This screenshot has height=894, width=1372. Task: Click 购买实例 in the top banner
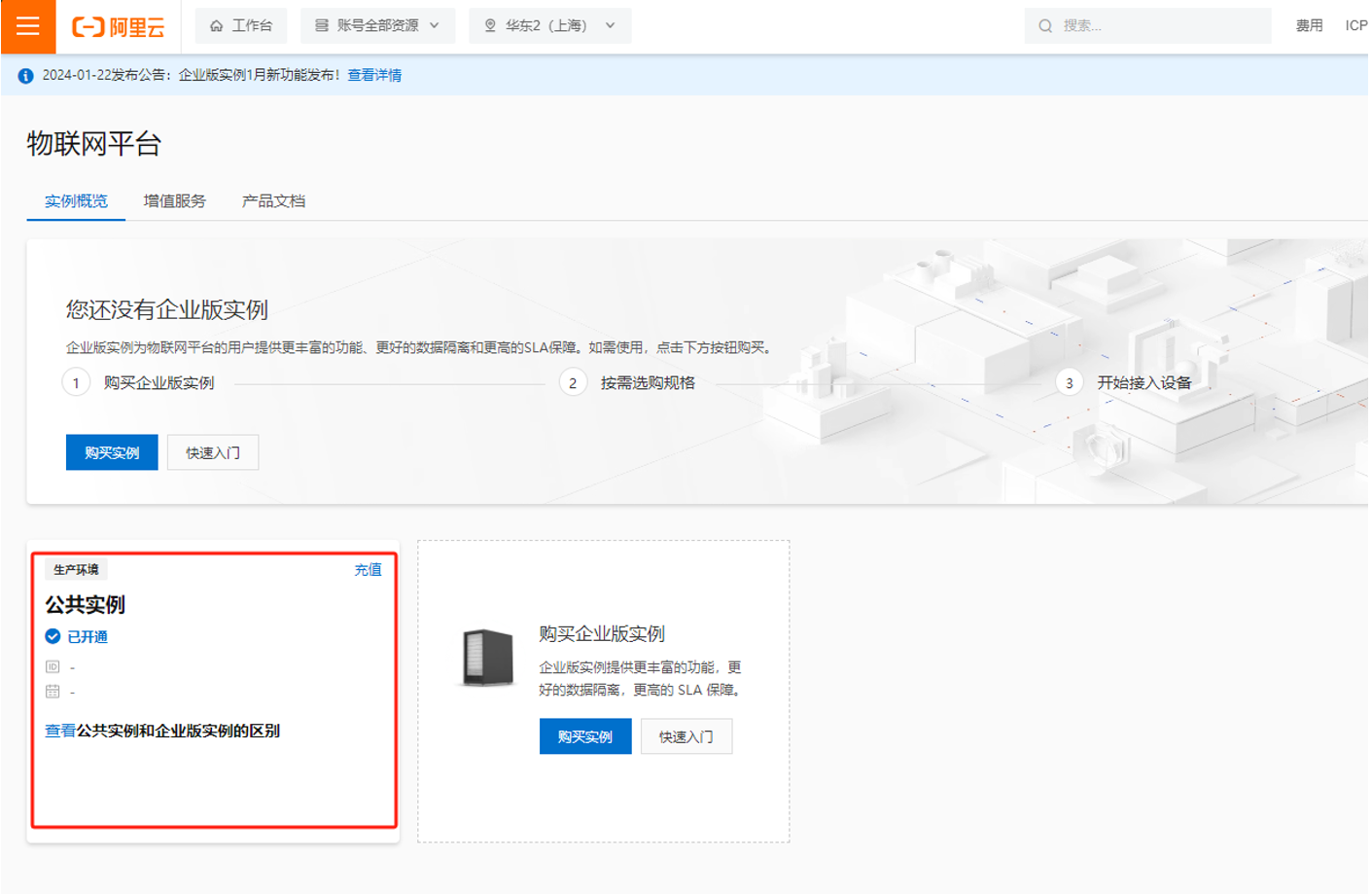112,452
